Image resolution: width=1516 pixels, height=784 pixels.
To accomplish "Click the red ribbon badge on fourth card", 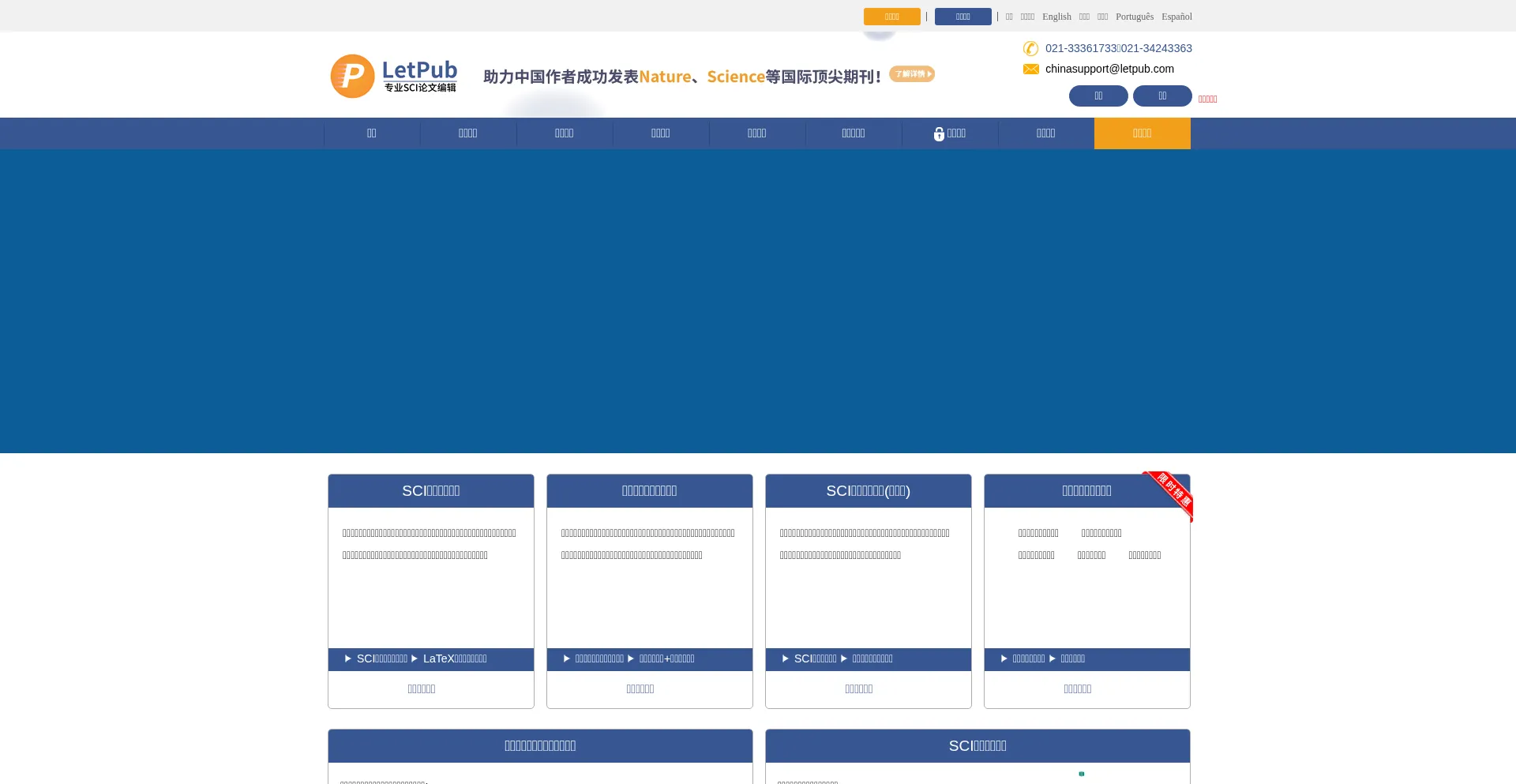I will (1171, 493).
